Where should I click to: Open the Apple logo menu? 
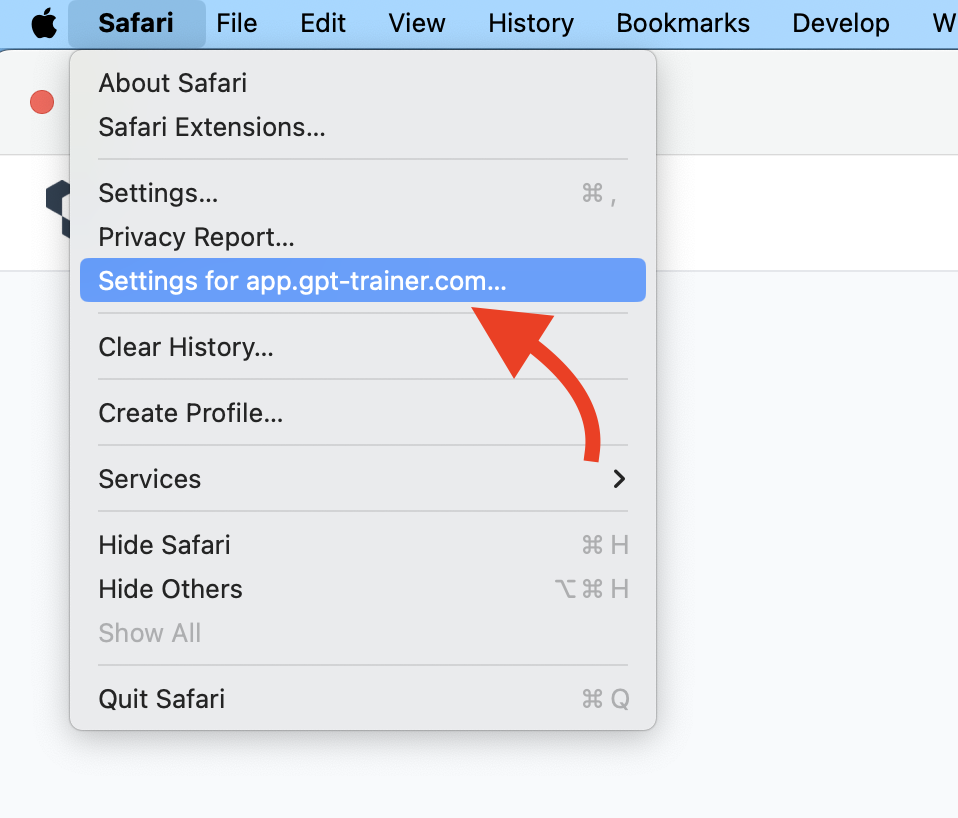pyautogui.click(x=44, y=24)
